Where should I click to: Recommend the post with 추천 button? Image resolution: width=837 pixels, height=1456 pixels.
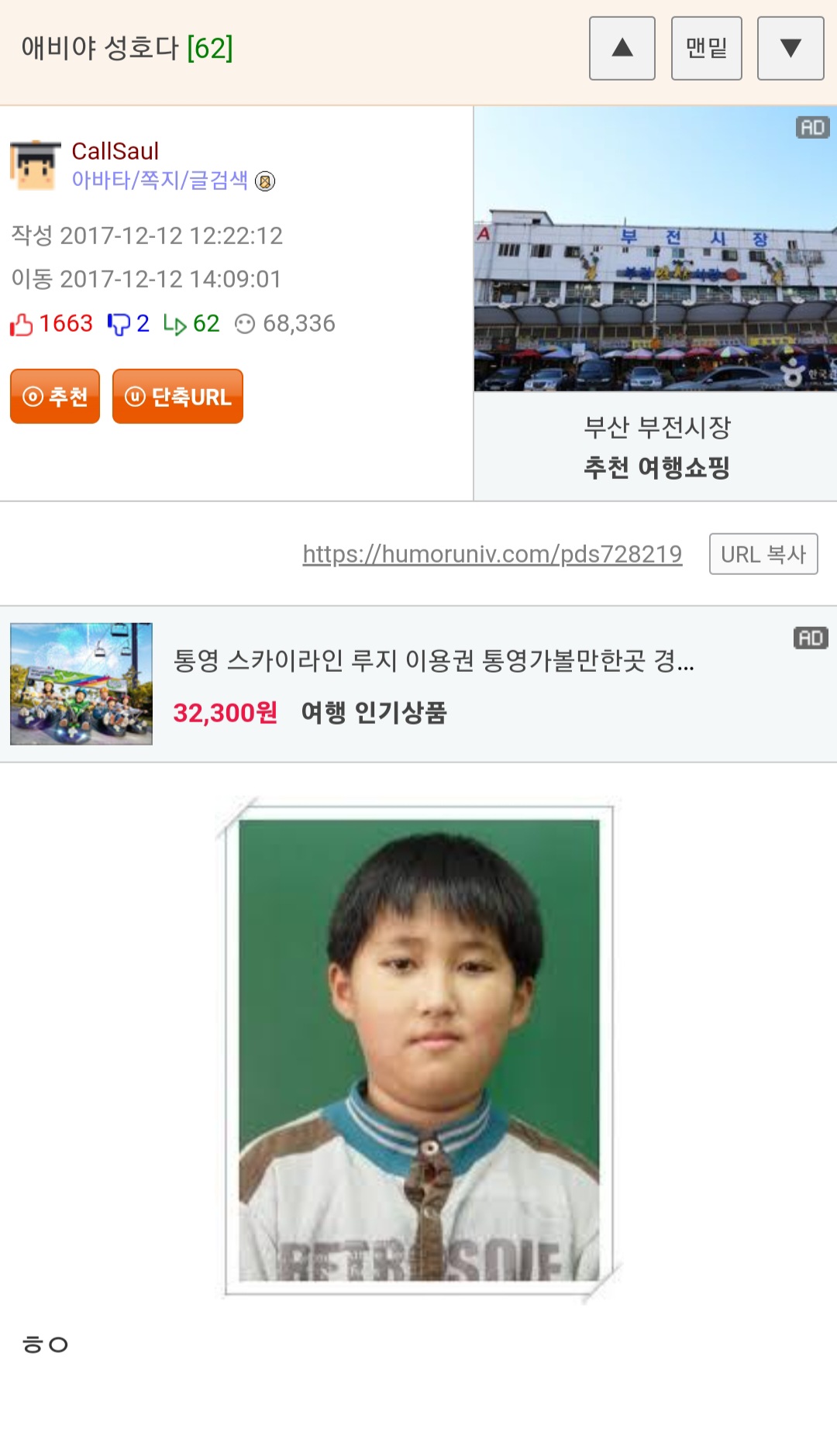[x=55, y=396]
